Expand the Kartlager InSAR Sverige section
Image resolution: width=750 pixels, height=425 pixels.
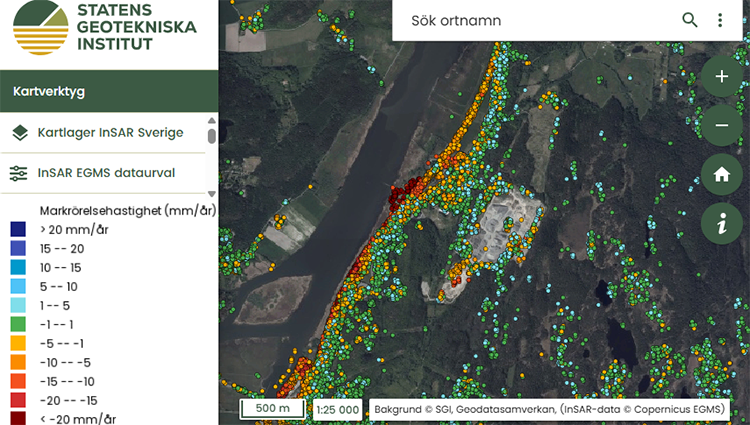[110, 132]
